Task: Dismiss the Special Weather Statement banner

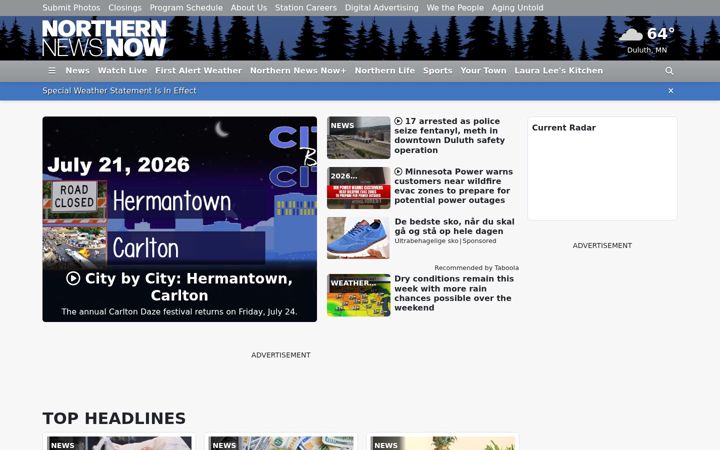Action: (670, 91)
